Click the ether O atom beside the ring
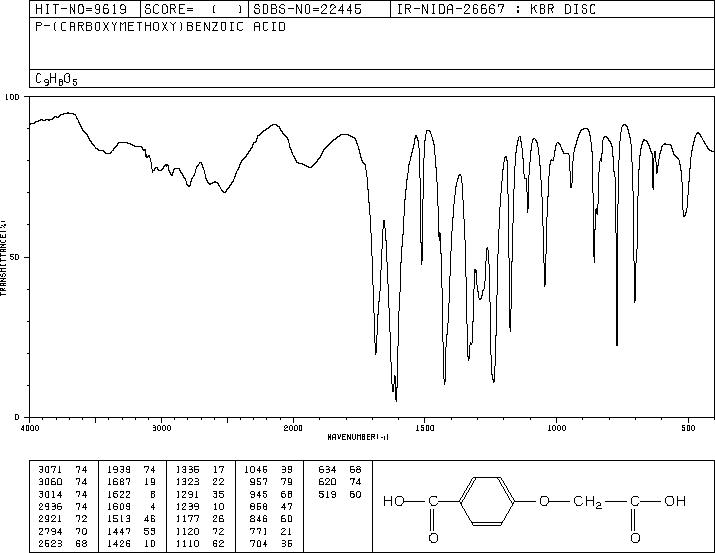 [x=544, y=501]
